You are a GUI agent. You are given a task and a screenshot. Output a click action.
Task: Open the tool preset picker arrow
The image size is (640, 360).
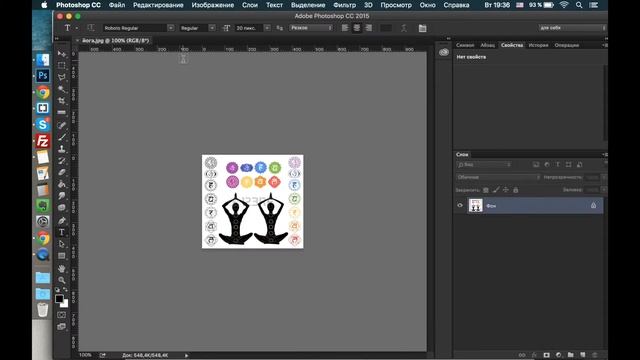tap(77, 28)
